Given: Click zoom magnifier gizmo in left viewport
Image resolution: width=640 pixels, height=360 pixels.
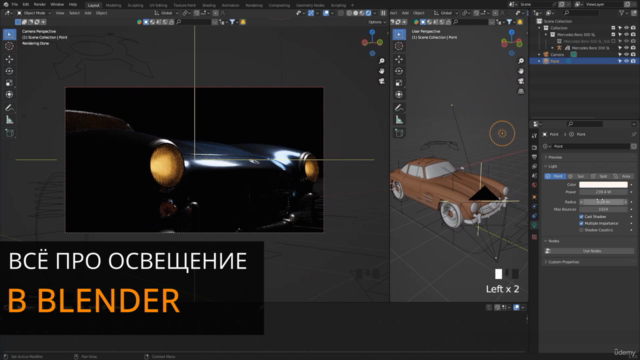Looking at the screenshot, I should (382, 61).
